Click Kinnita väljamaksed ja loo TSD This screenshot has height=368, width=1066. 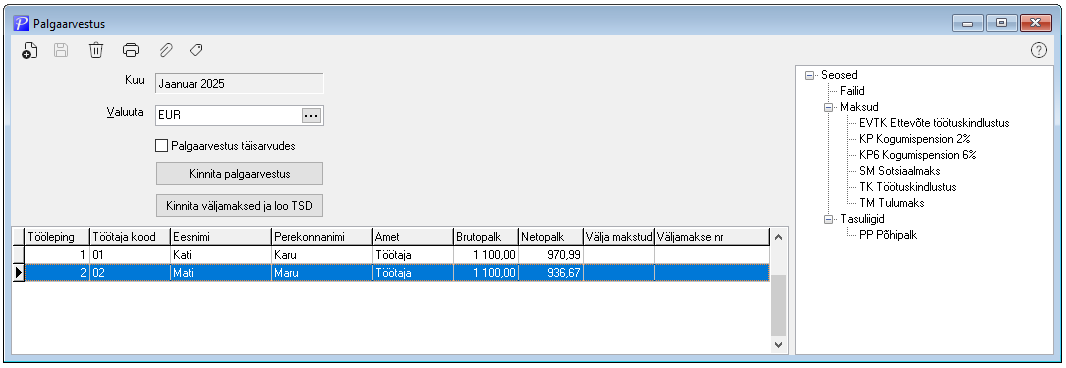[239, 205]
